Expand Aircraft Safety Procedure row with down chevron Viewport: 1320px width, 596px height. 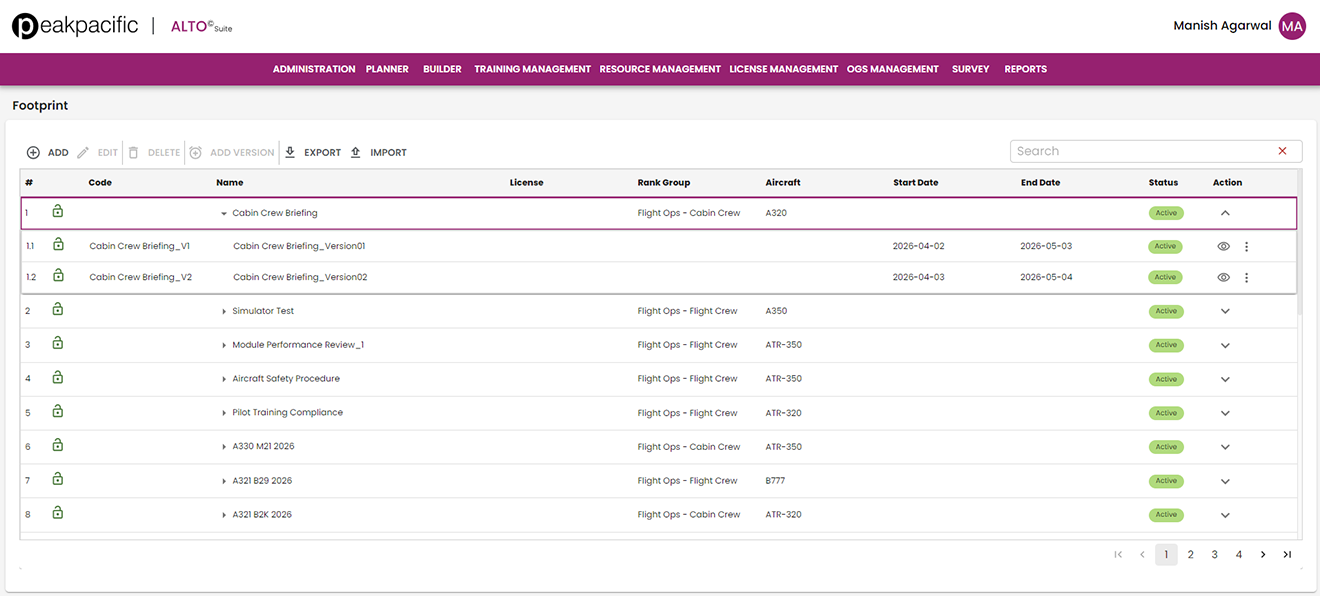(x=1225, y=379)
